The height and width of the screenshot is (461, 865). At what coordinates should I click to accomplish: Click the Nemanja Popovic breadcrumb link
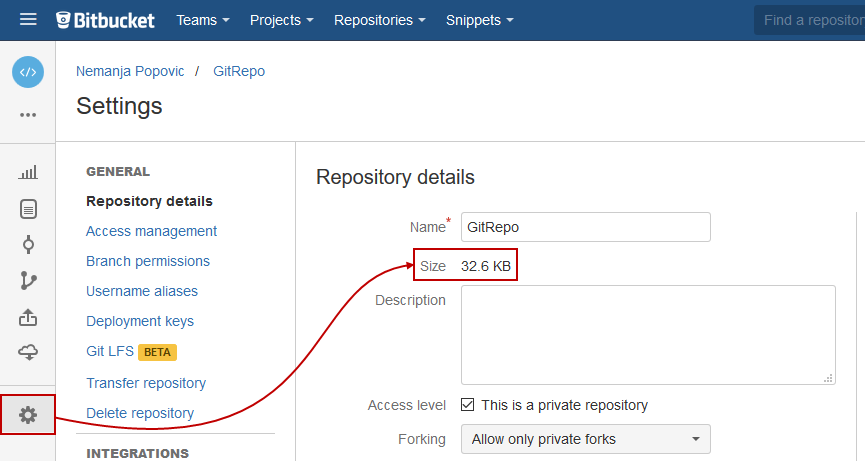[130, 71]
